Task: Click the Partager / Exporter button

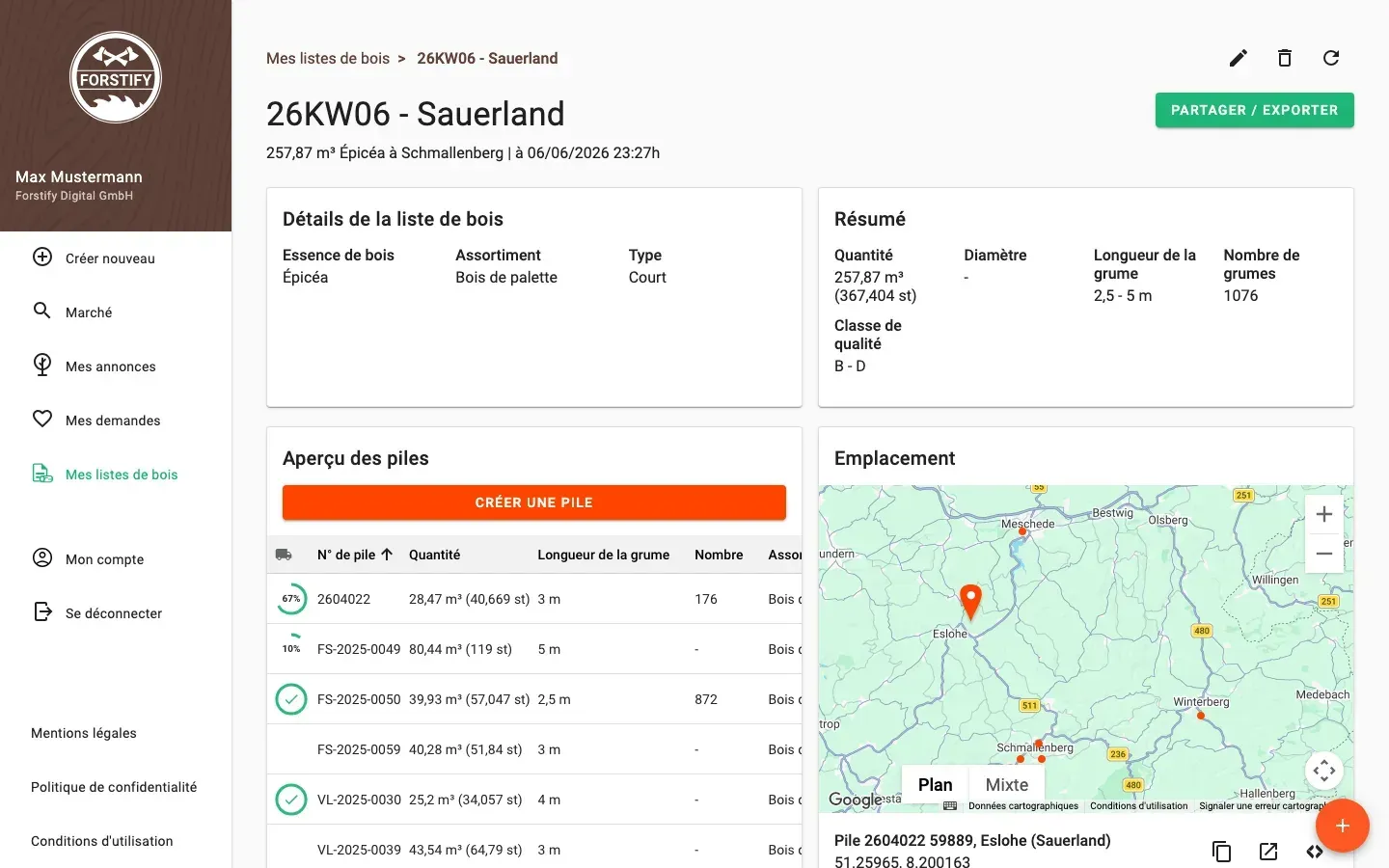Action: [1255, 110]
